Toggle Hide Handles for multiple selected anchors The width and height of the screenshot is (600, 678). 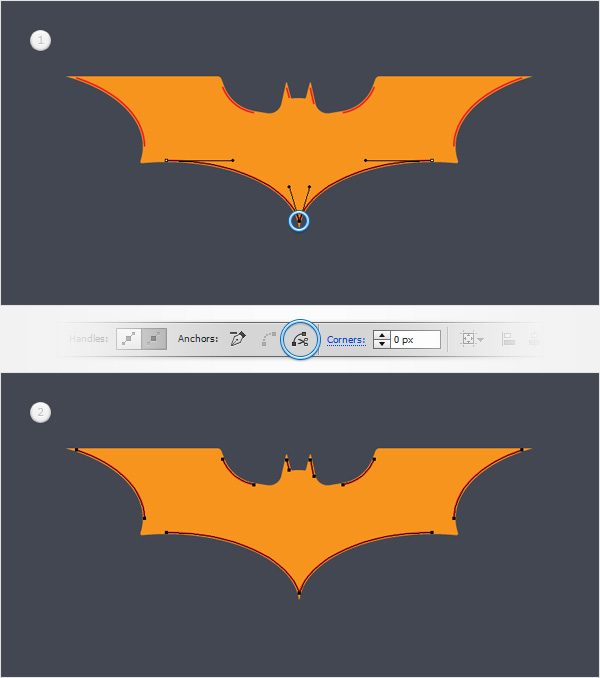click(x=154, y=339)
